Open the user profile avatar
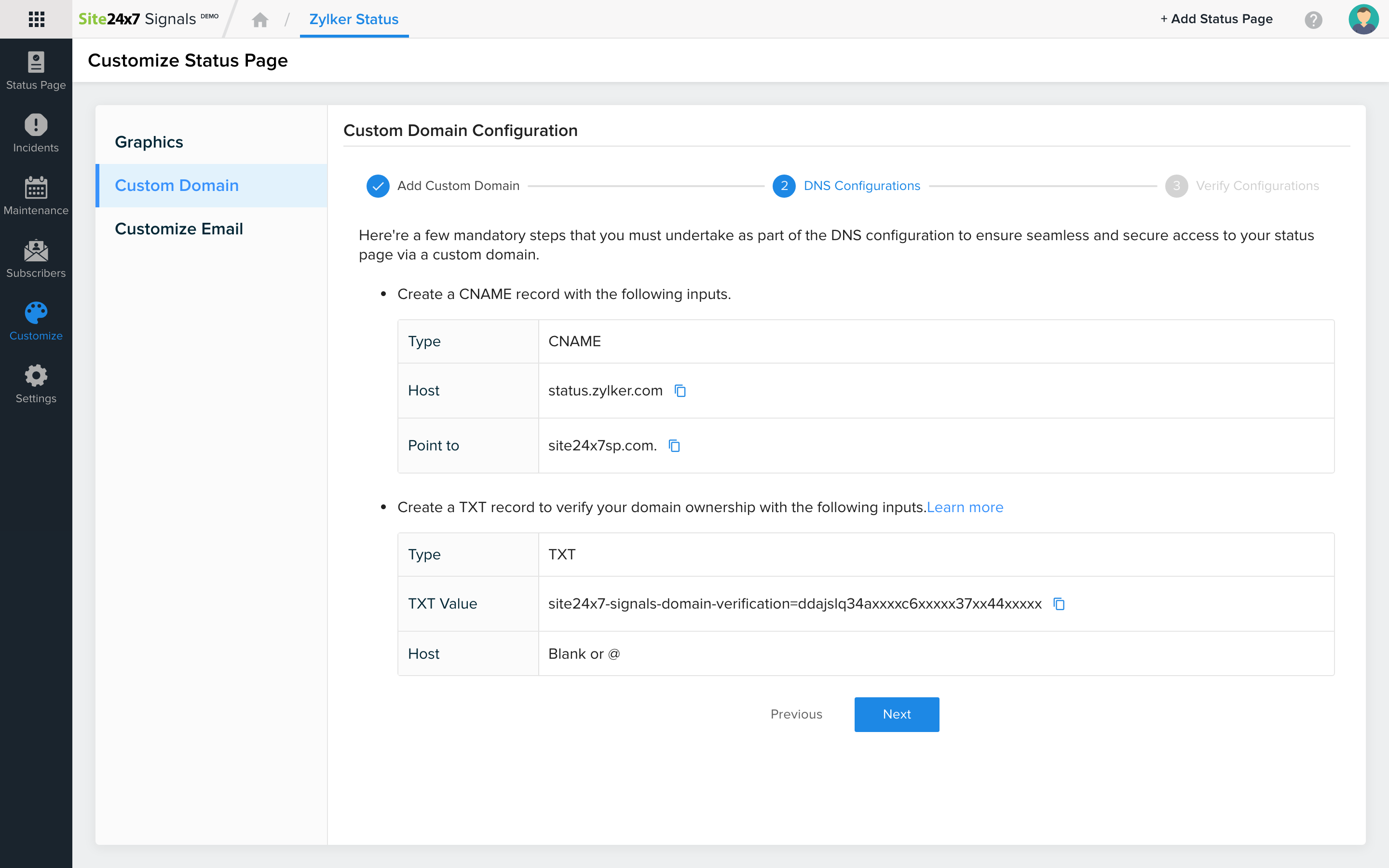 tap(1364, 19)
